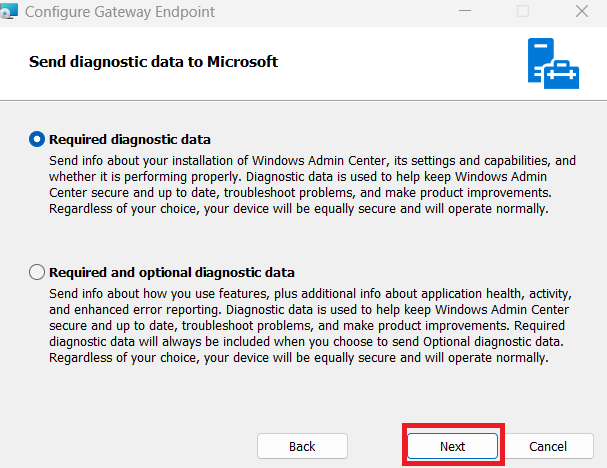
Task: Click description starting 'Send info about how you use'
Action: tap(310, 326)
